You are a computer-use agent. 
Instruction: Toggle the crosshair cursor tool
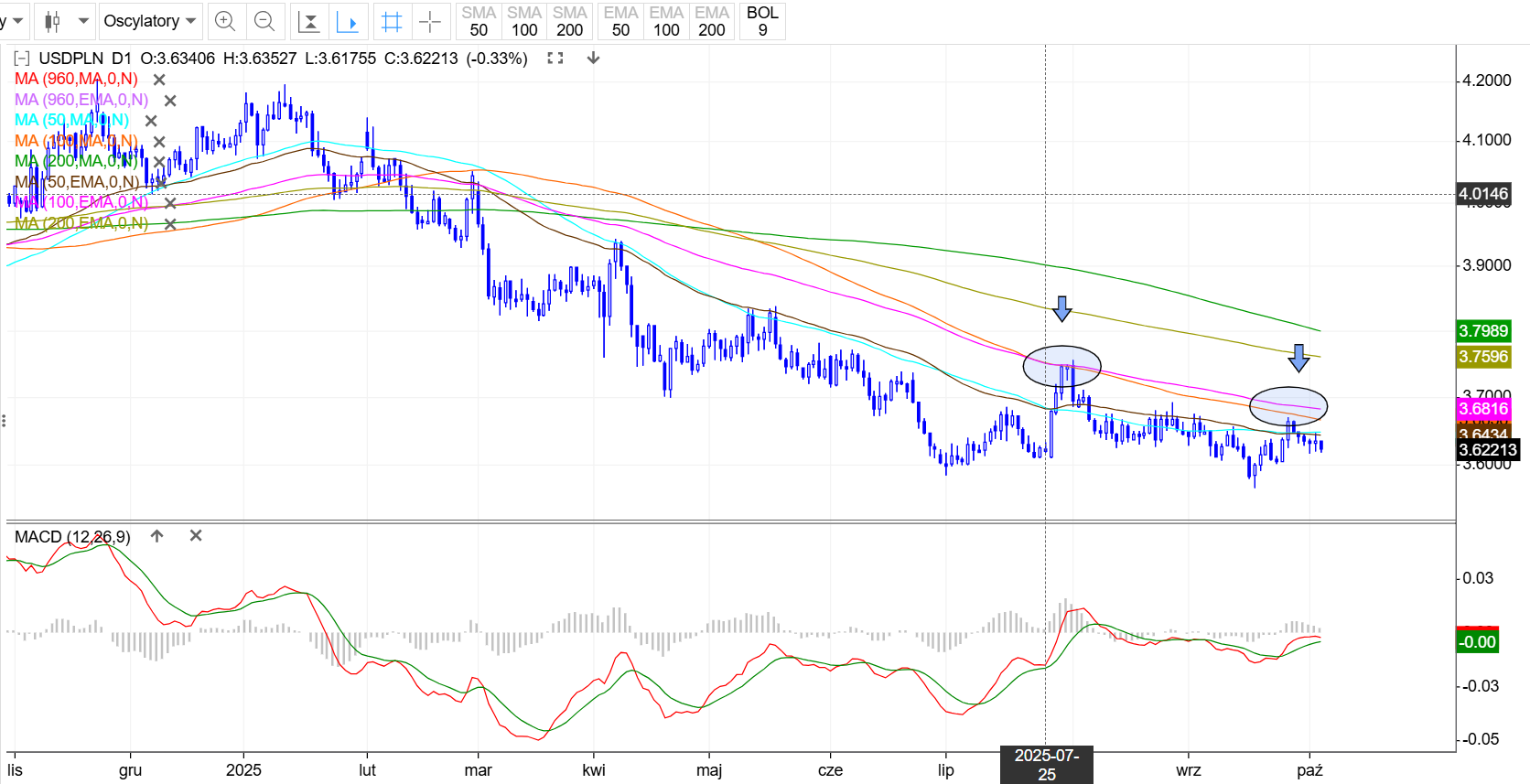pyautogui.click(x=429, y=21)
